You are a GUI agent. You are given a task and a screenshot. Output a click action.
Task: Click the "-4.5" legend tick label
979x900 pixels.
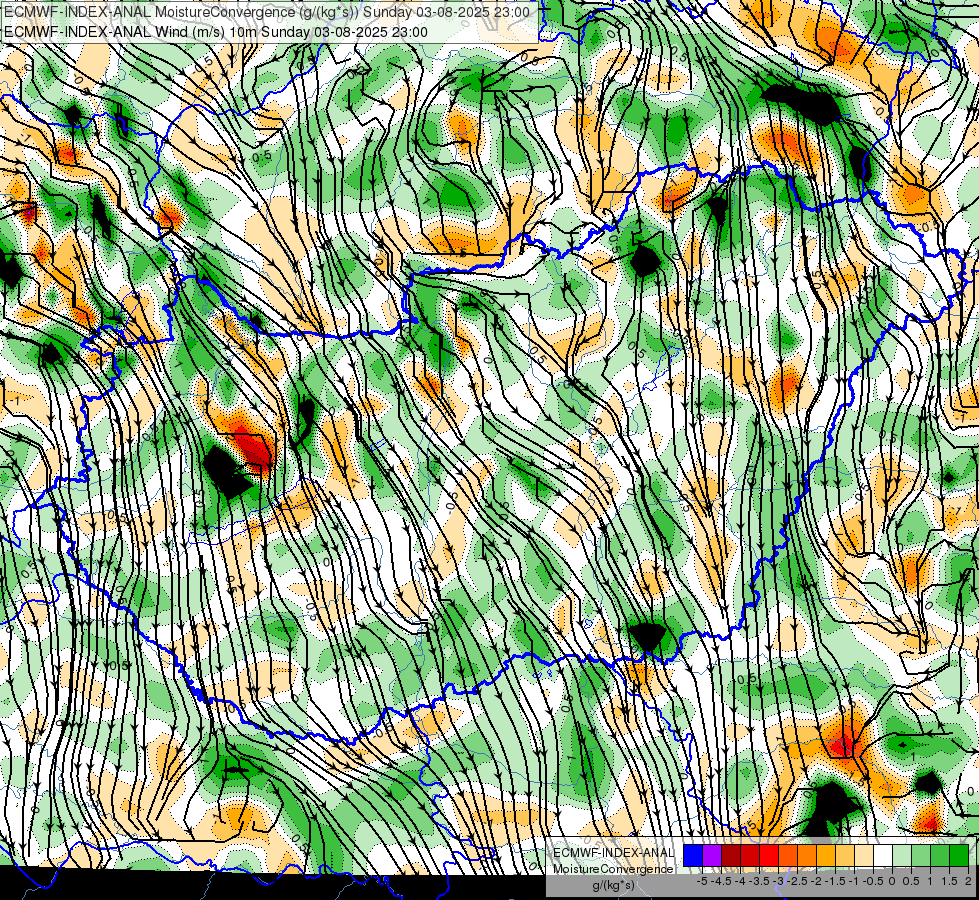pos(721,881)
